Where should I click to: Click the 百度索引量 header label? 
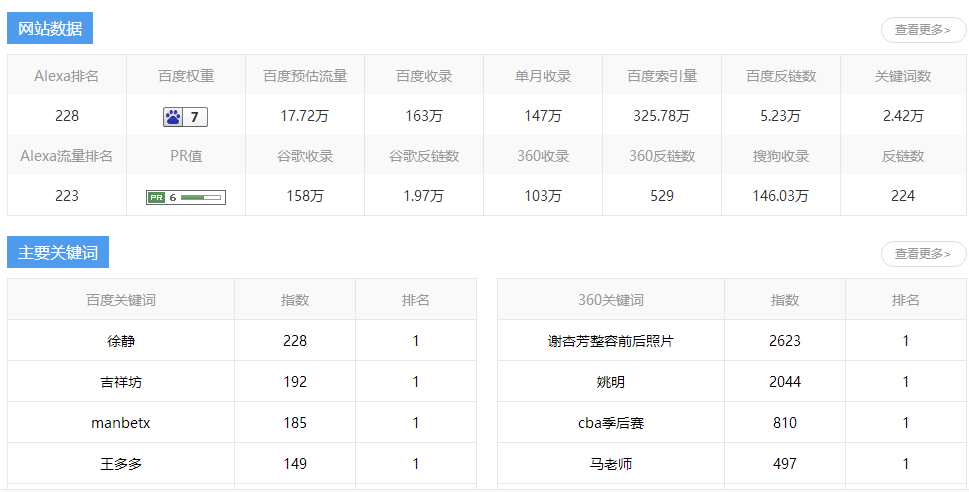tap(662, 76)
